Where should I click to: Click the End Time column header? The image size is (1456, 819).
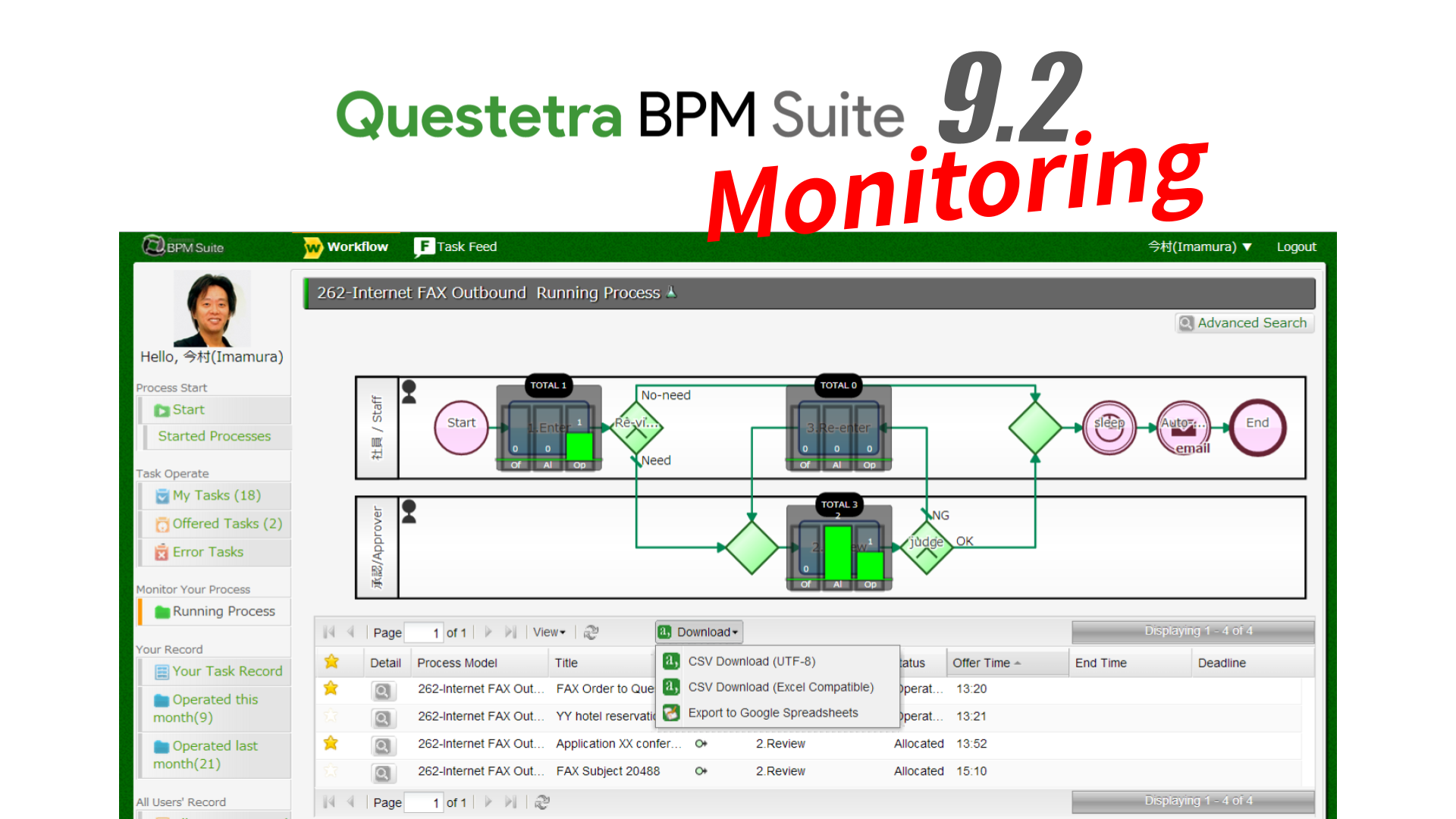[1130, 663]
